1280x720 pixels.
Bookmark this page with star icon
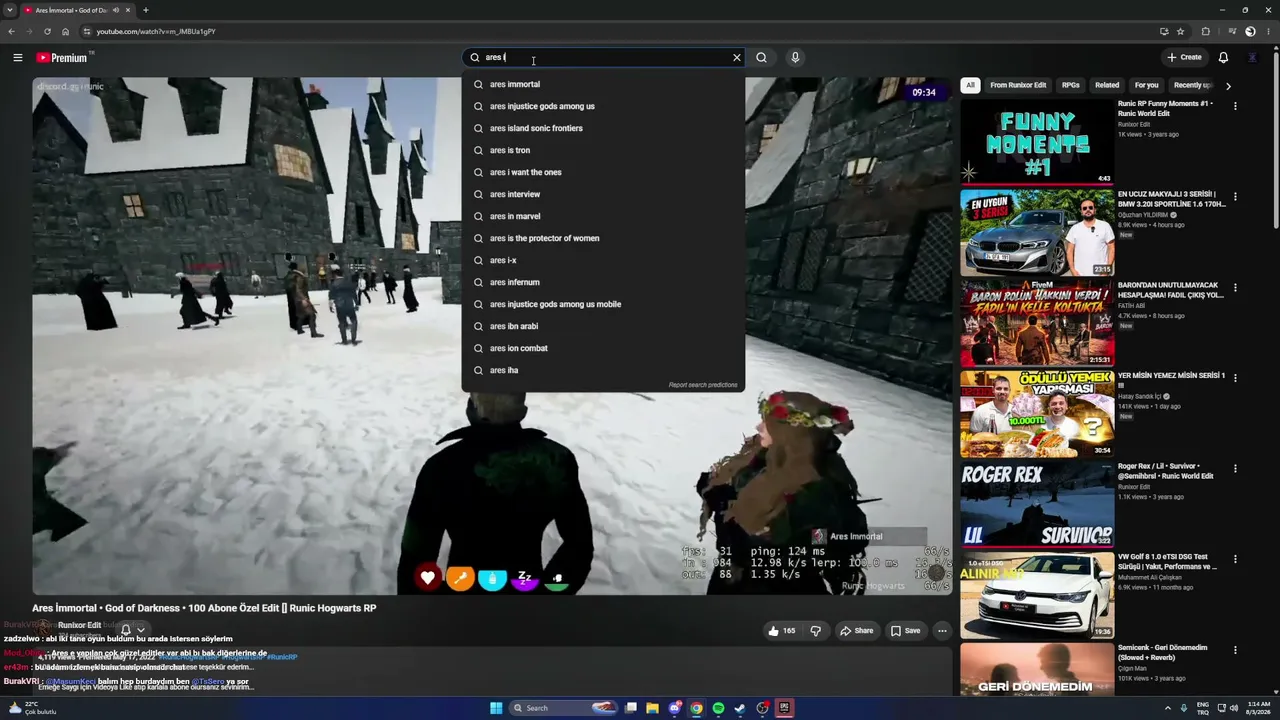click(x=1181, y=31)
